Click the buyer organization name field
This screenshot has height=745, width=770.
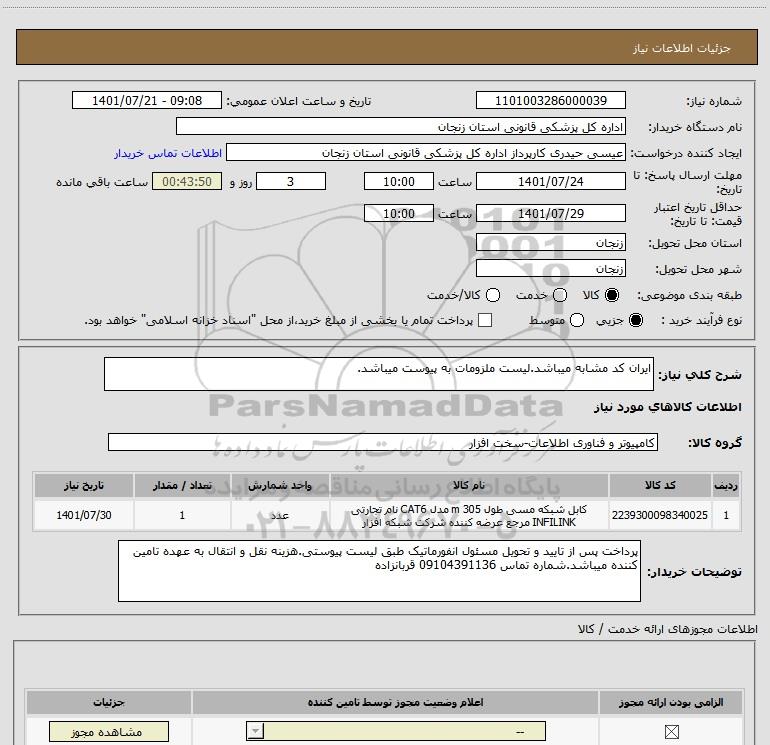coord(401,126)
